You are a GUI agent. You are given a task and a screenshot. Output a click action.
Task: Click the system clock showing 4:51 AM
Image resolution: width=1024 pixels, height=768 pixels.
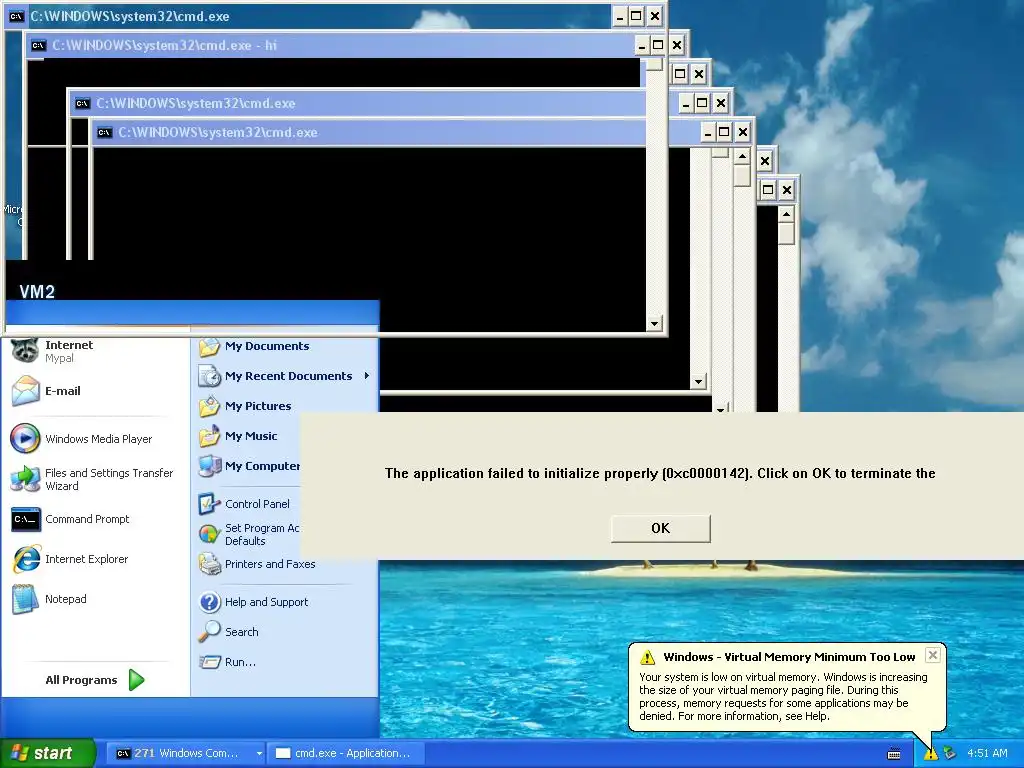987,753
